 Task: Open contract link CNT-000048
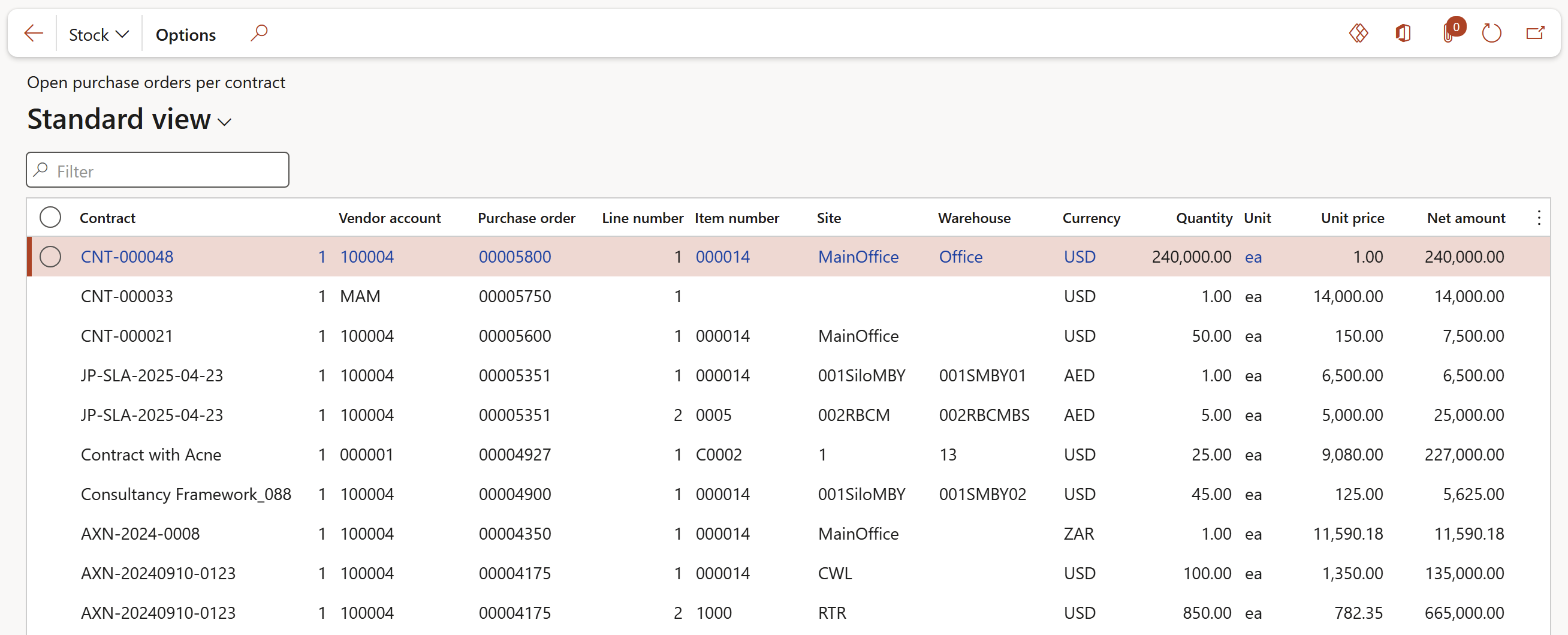126,257
